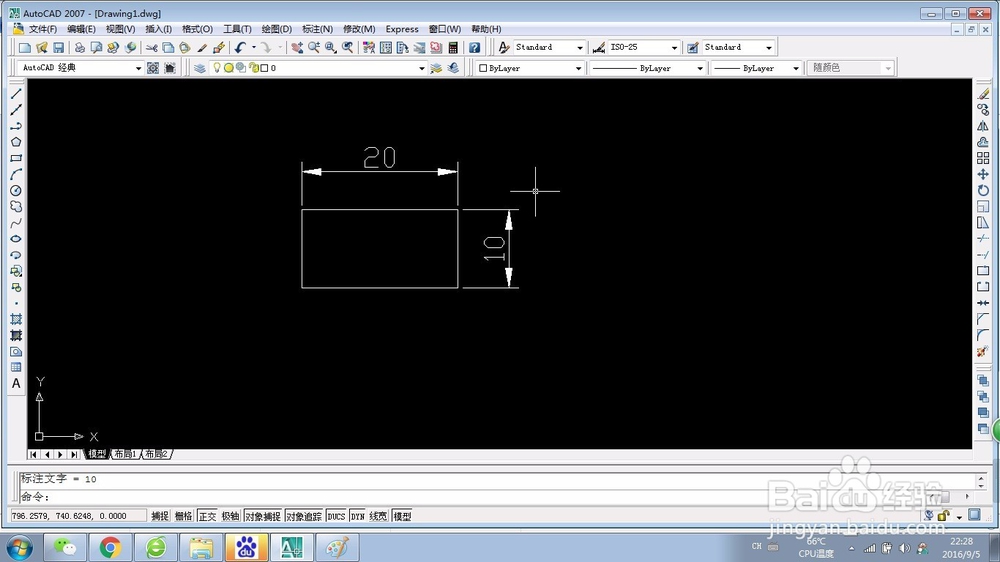Select the Arc tool
The image size is (1000, 562).
[16, 174]
